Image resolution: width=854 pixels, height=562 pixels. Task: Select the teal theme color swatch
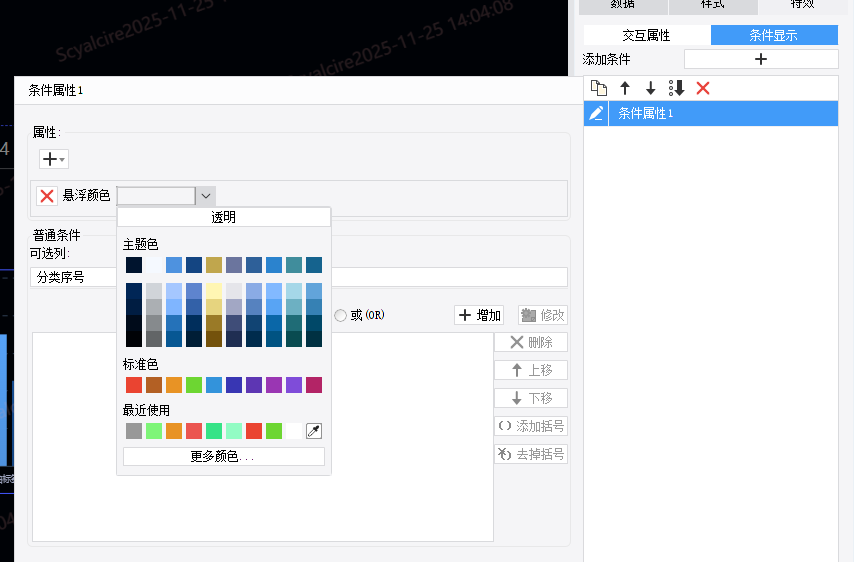[294, 265]
